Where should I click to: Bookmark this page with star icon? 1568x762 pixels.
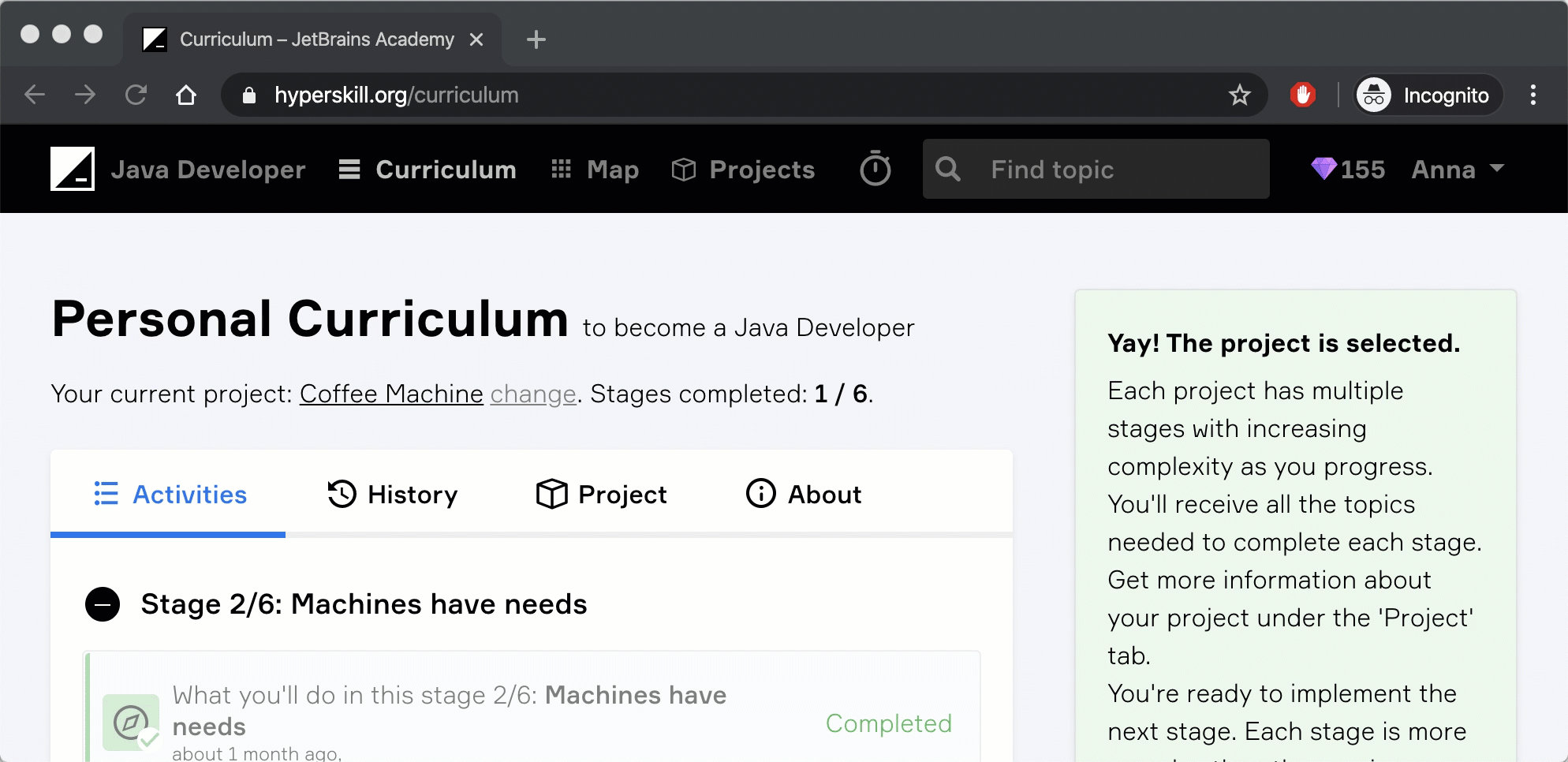[x=1239, y=95]
